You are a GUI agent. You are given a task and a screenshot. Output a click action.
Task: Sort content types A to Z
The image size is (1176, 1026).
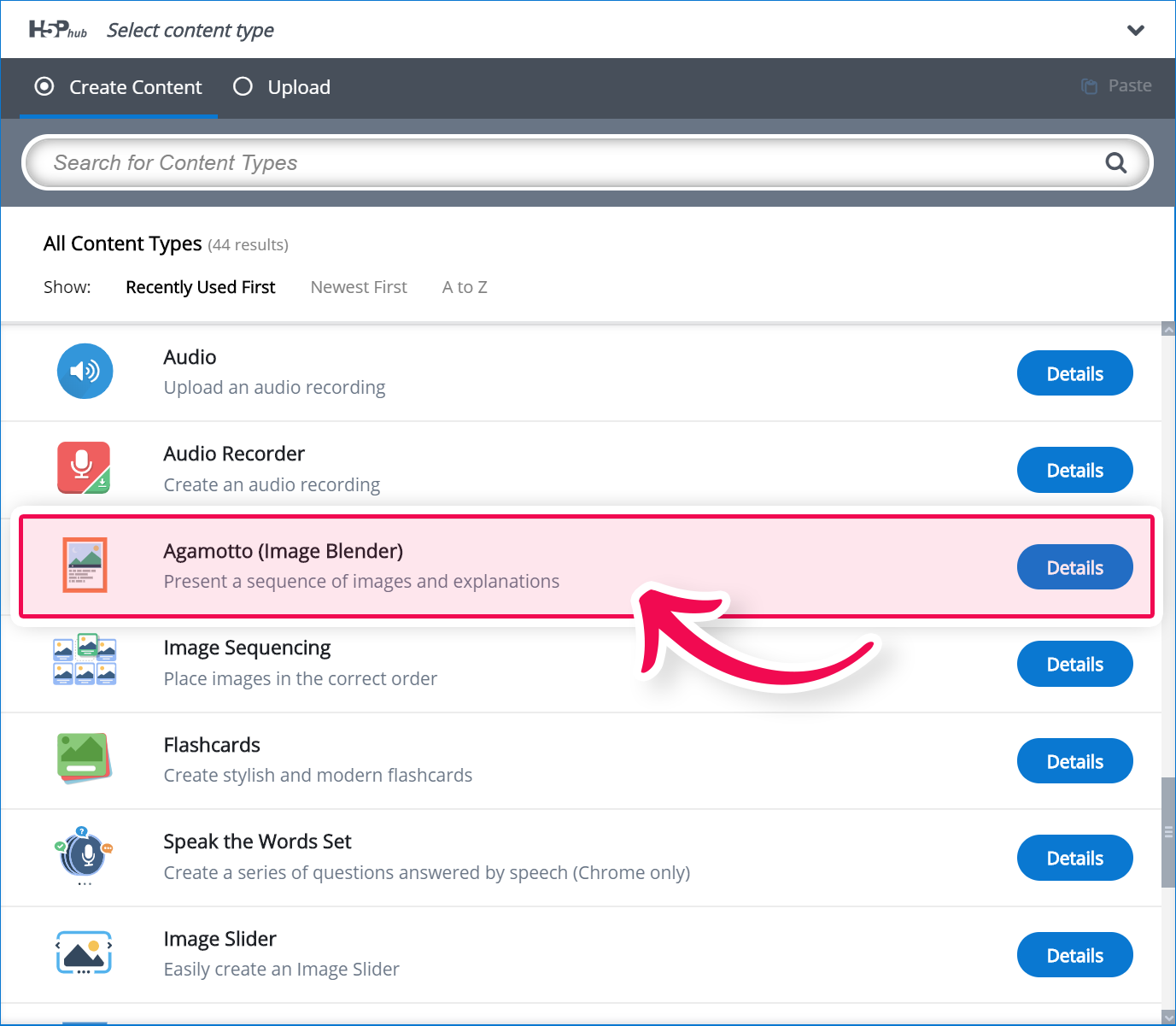pos(465,287)
